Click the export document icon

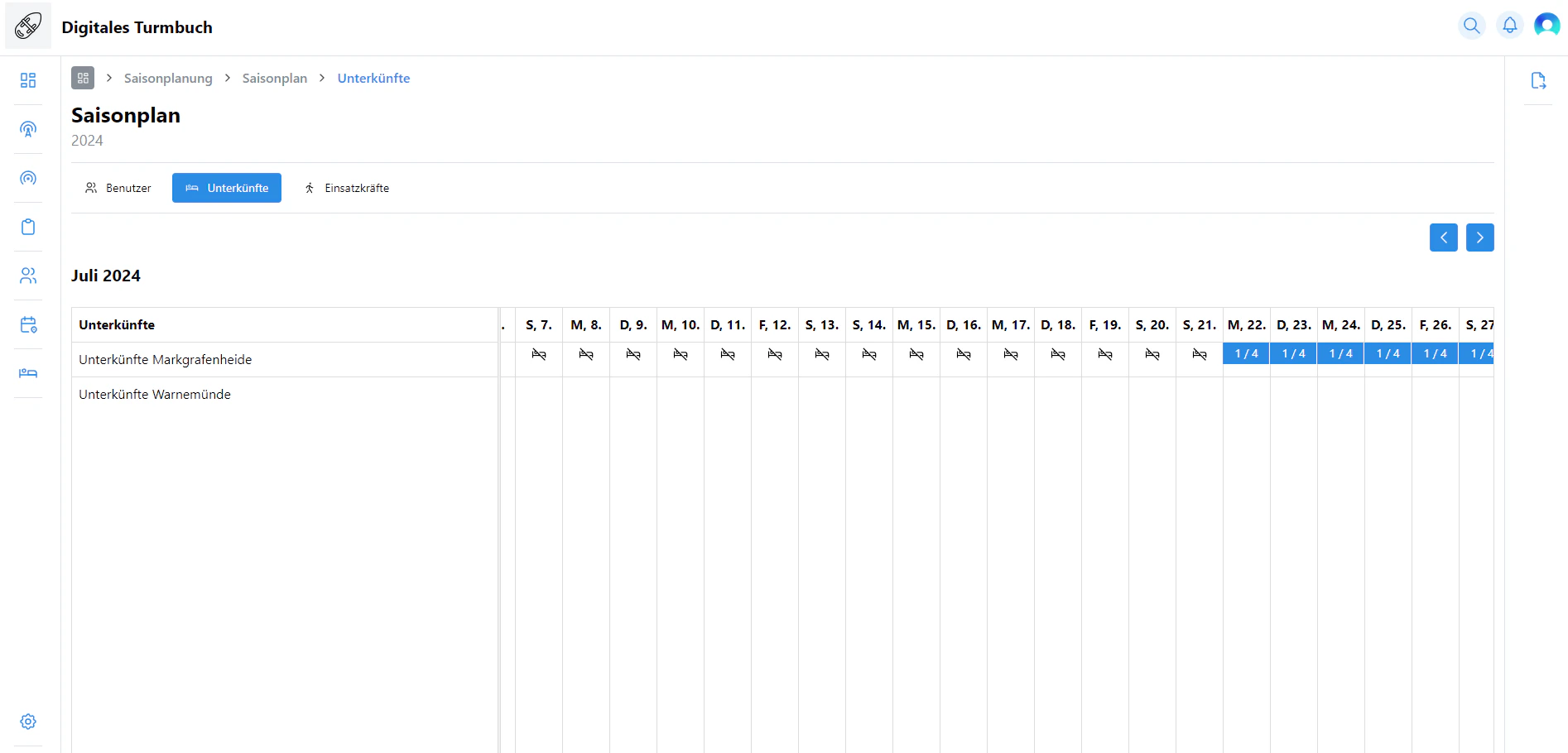[1538, 80]
